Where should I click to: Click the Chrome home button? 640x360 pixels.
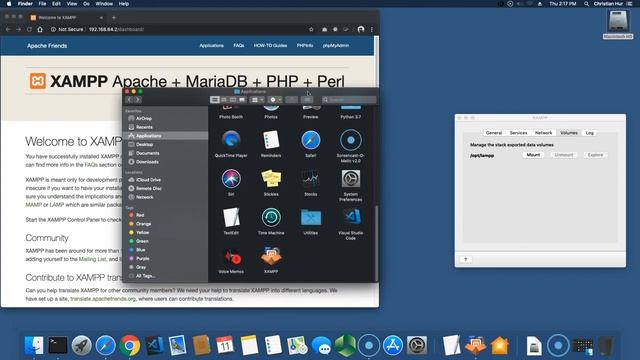(40, 29)
